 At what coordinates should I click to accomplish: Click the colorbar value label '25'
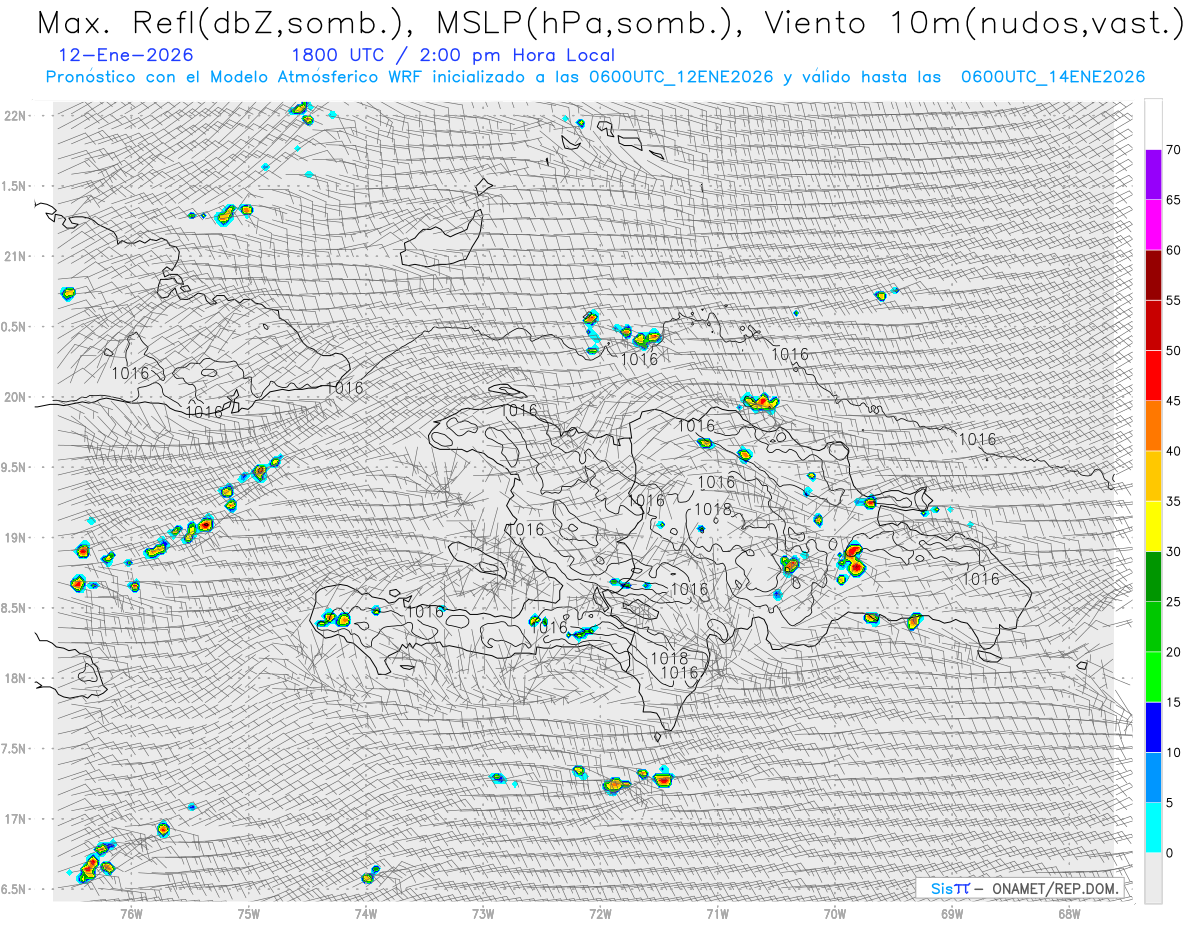pos(1173,602)
